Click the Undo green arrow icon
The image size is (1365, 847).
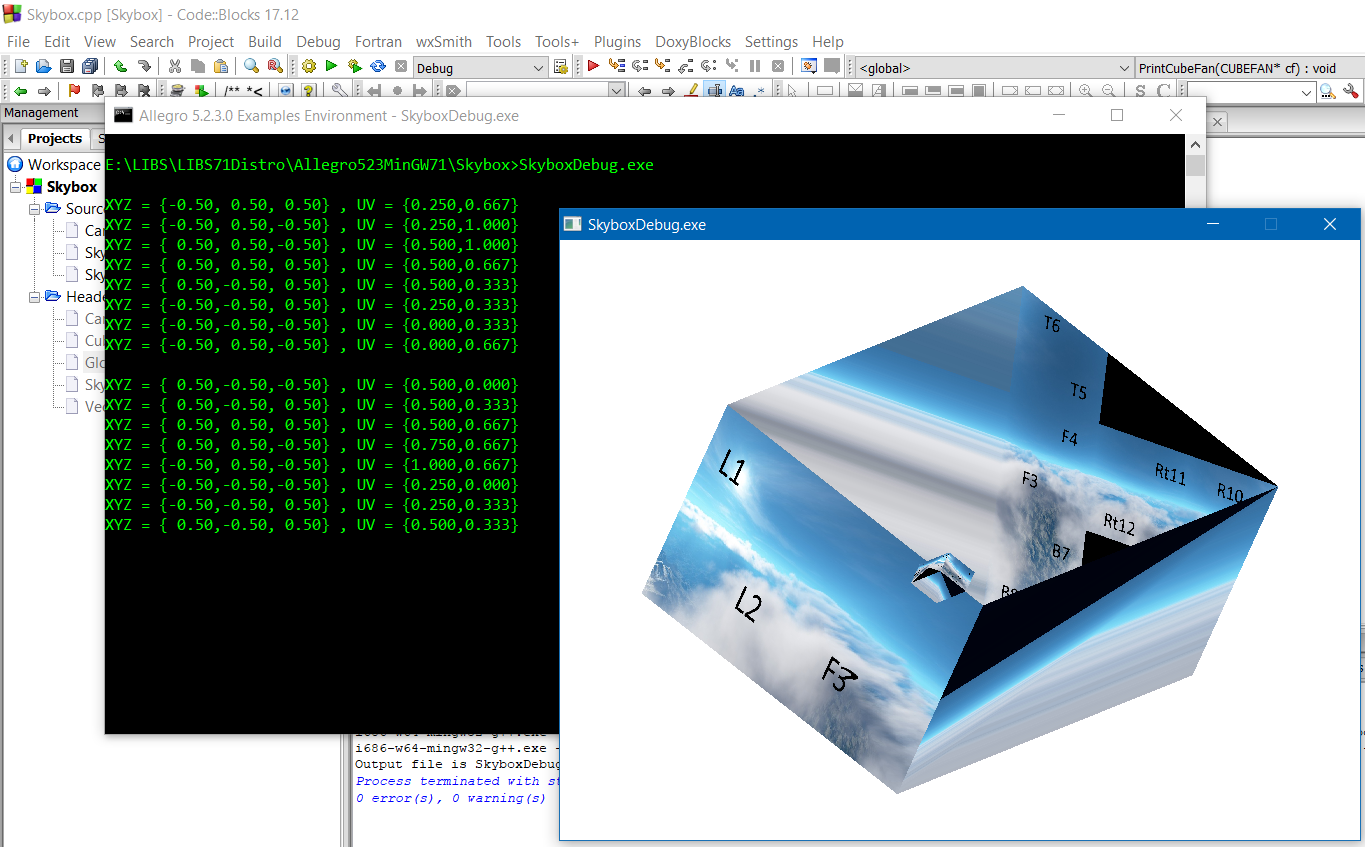coord(120,67)
